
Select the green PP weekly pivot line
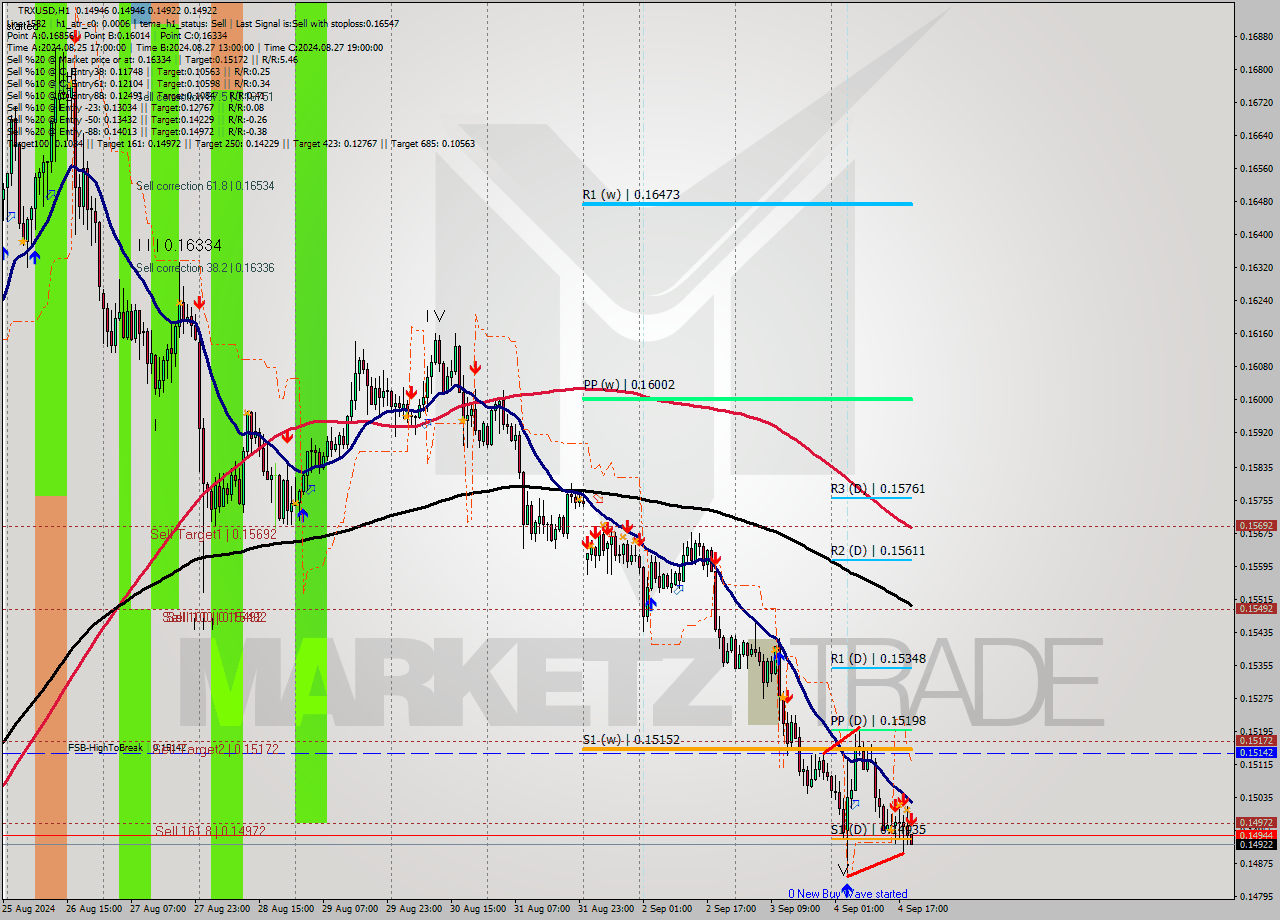point(747,399)
